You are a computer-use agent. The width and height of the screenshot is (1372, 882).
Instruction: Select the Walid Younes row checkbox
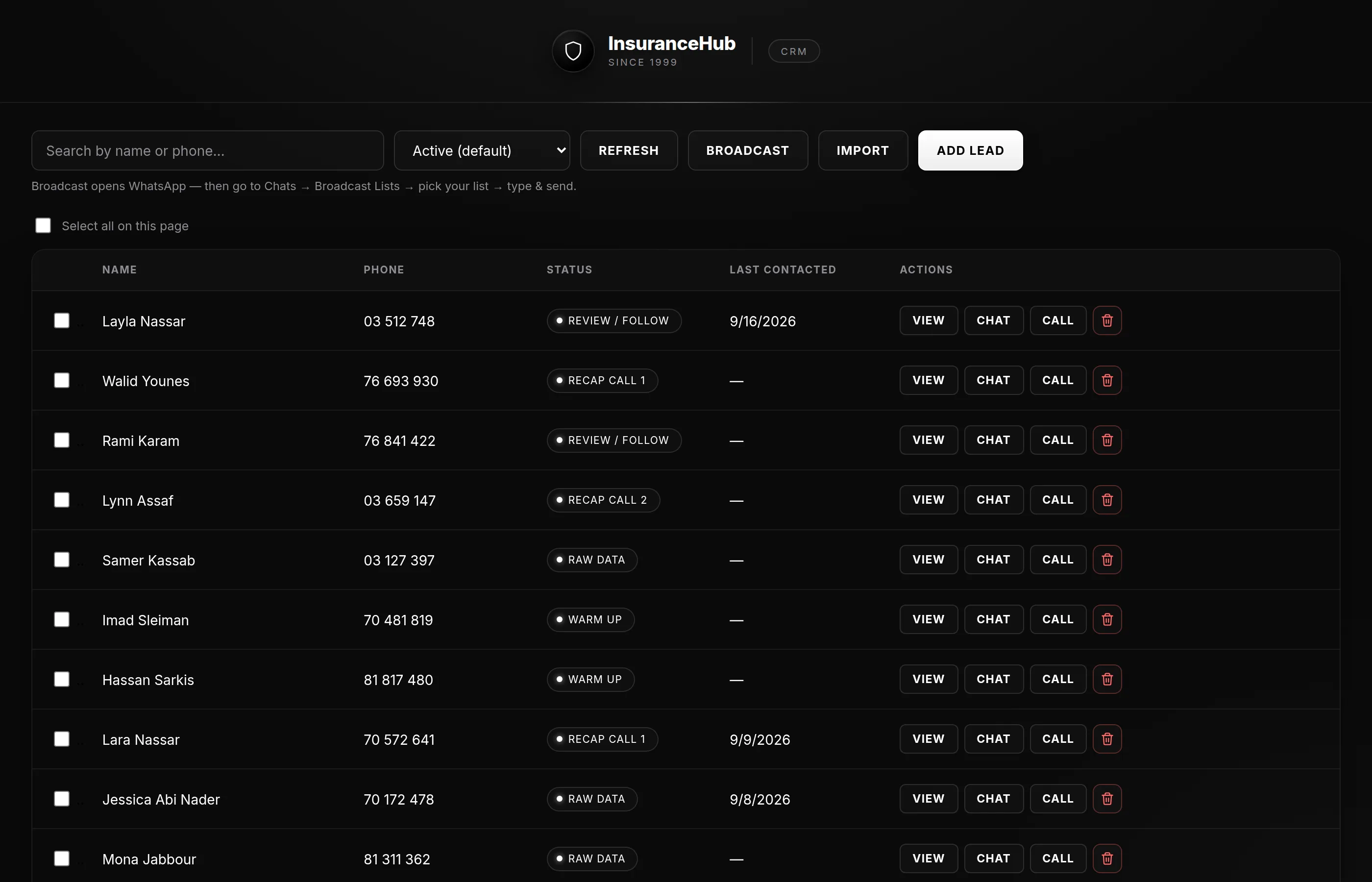[x=62, y=380]
